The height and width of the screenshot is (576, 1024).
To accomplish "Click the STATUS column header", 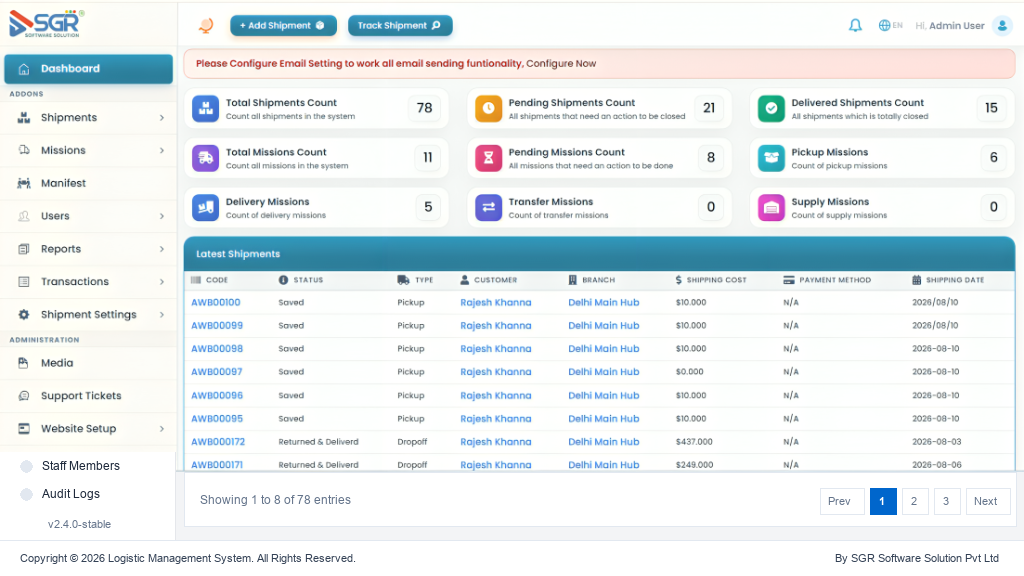I will (301, 280).
